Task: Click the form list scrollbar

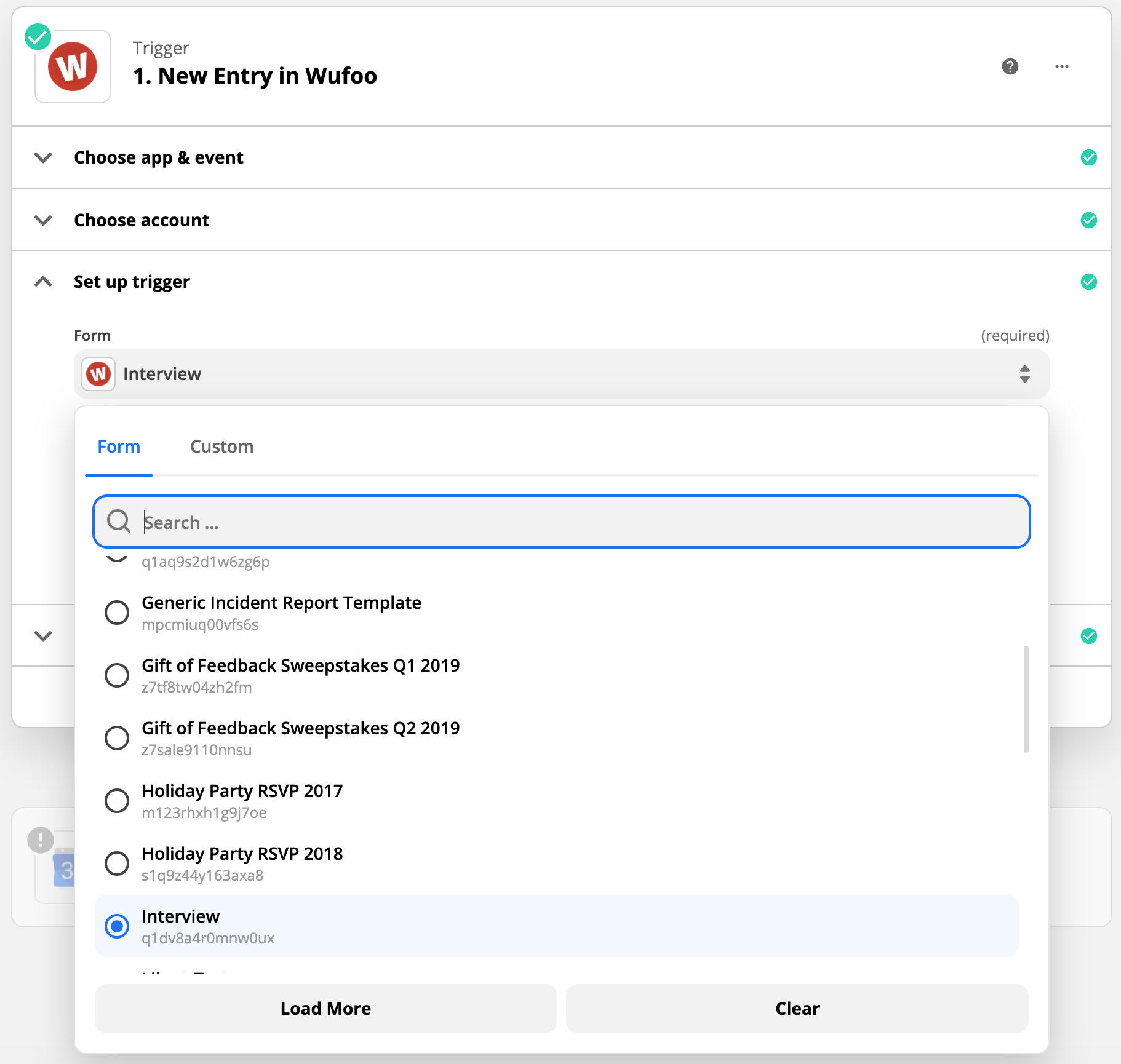Action: 1026,699
